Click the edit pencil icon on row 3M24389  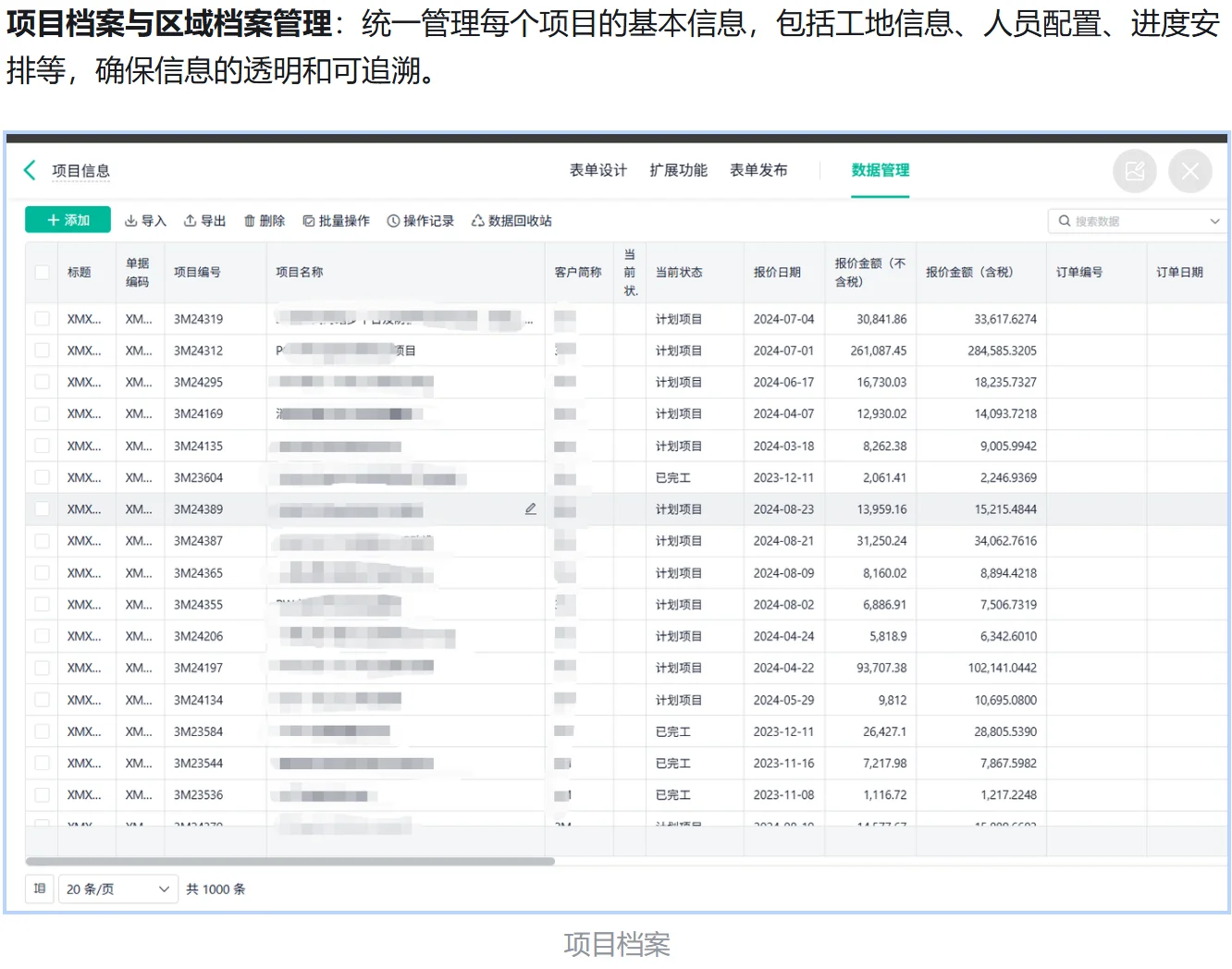pos(530,509)
